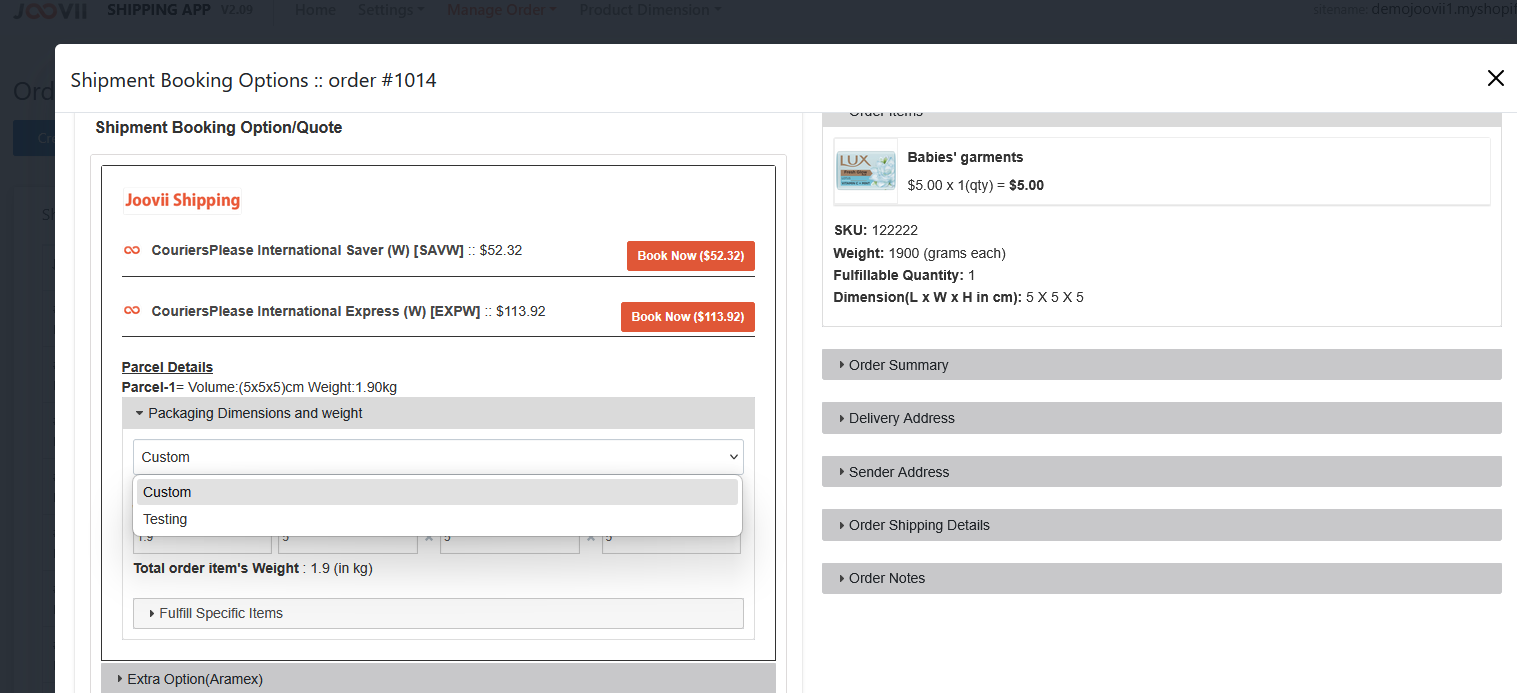Expand Order Shipping Details panel

tap(1162, 525)
